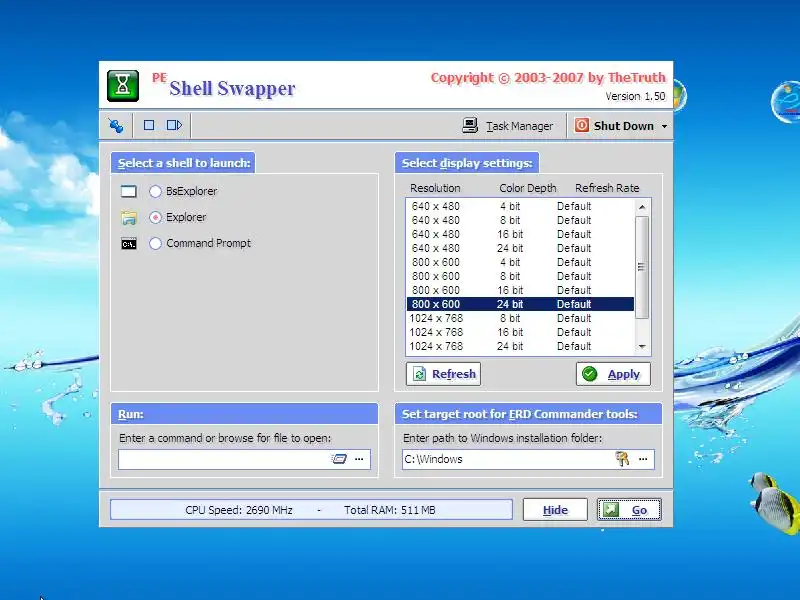This screenshot has height=600, width=800.
Task: Click the glass globe desktop icon at right edge
Action: [786, 102]
